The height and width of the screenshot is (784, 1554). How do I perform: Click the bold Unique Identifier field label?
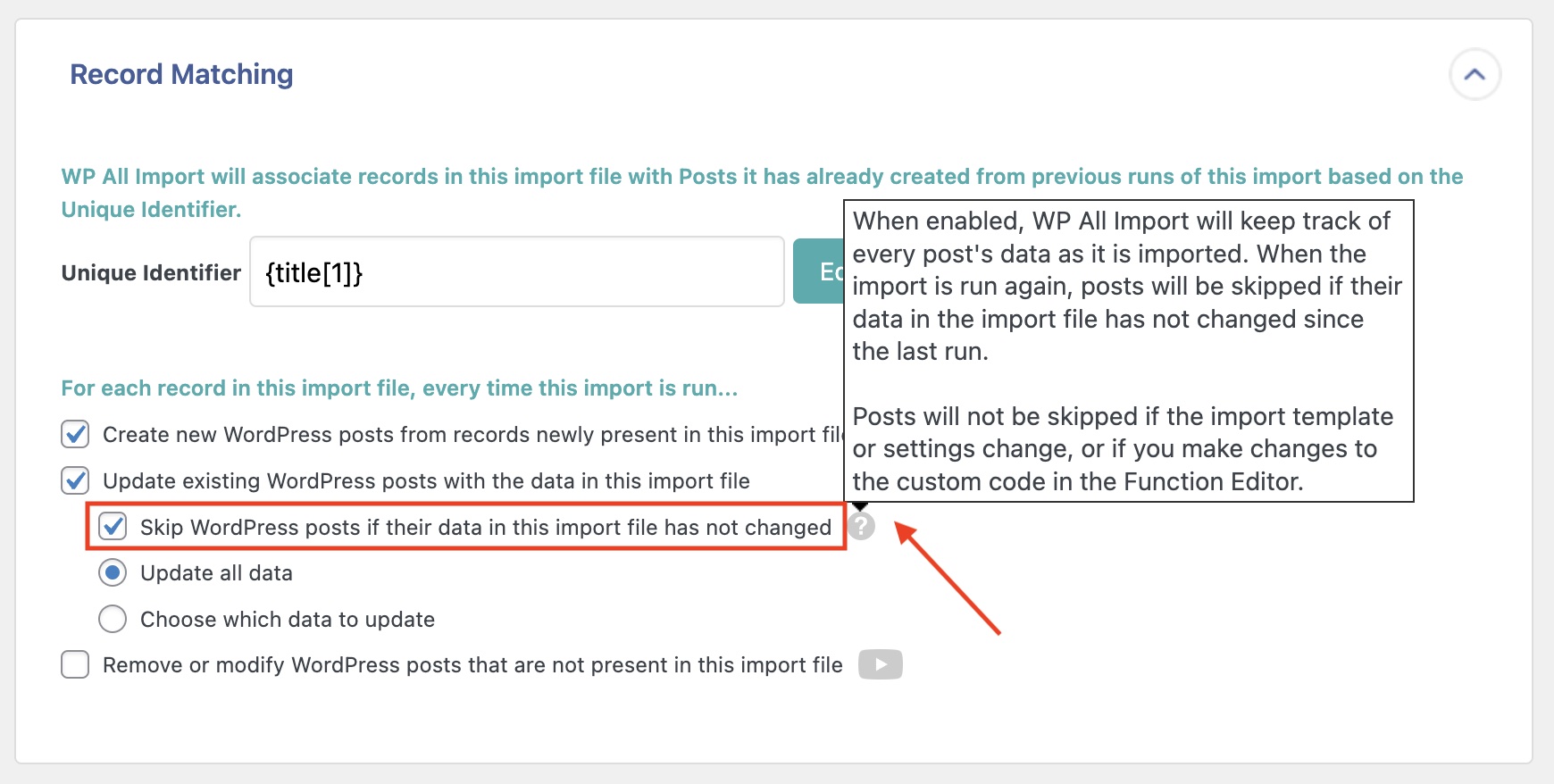(151, 273)
